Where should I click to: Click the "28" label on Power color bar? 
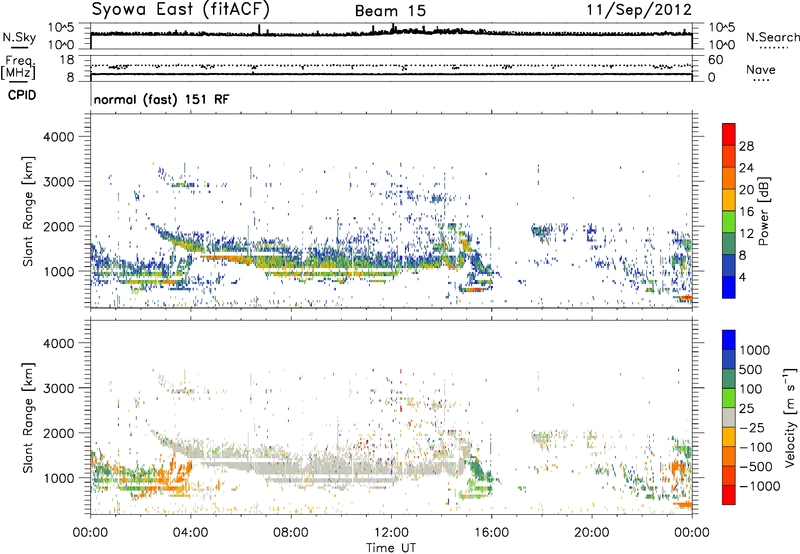point(746,146)
